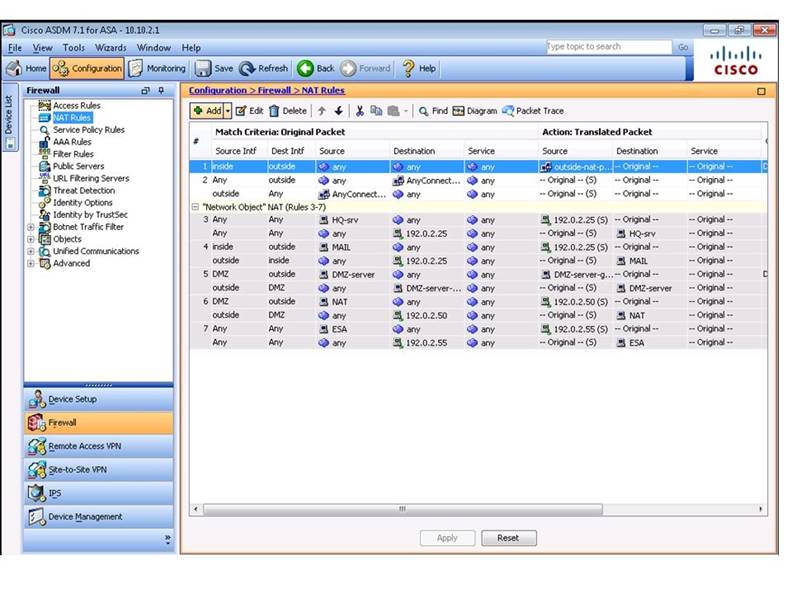Image resolution: width=792 pixels, height=594 pixels.
Task: Open the Window menu
Action: click(154, 48)
